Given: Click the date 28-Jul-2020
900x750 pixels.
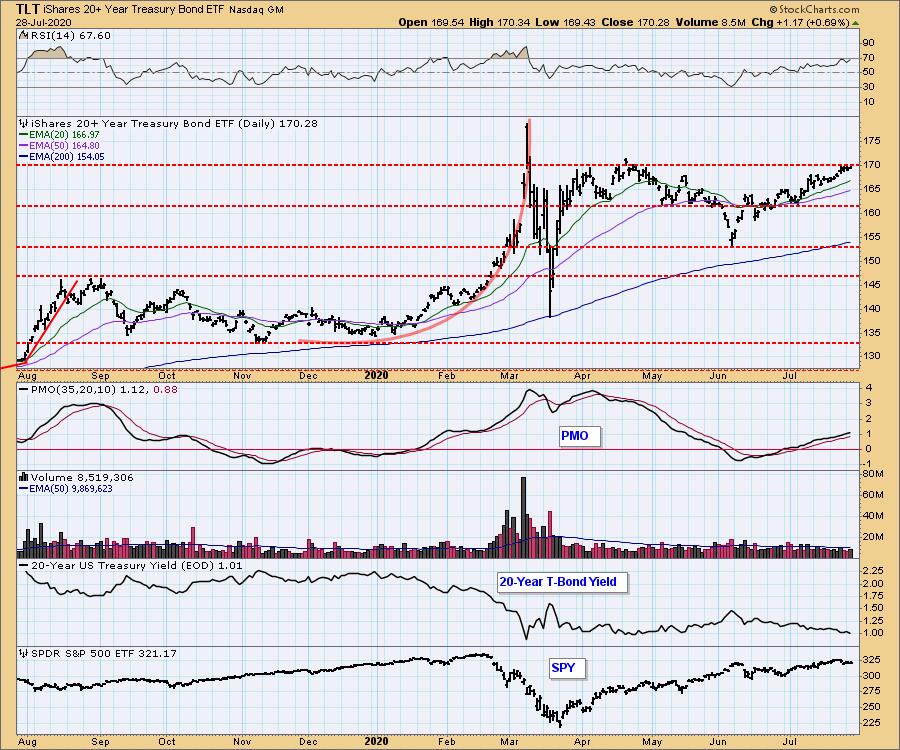Looking at the screenshot, I should point(43,22).
